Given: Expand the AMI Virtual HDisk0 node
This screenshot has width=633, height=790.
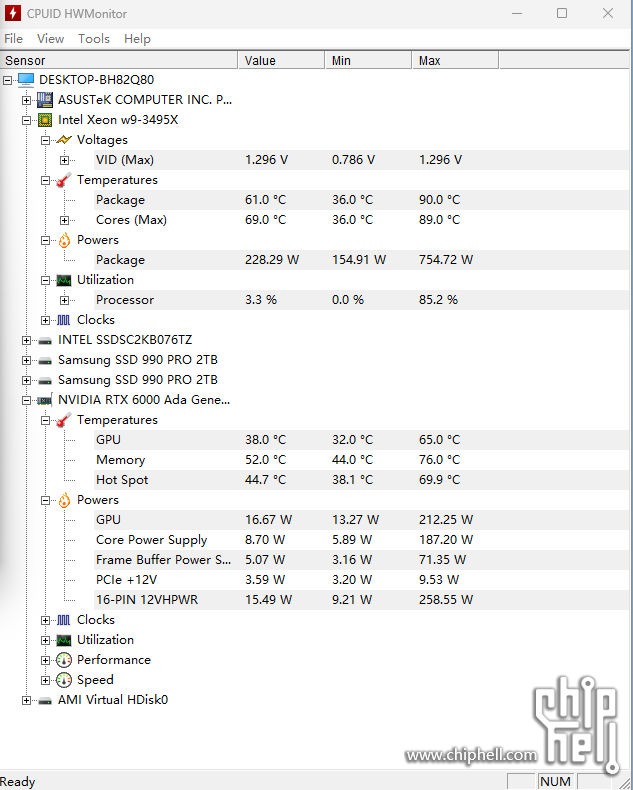Looking at the screenshot, I should 26,700.
